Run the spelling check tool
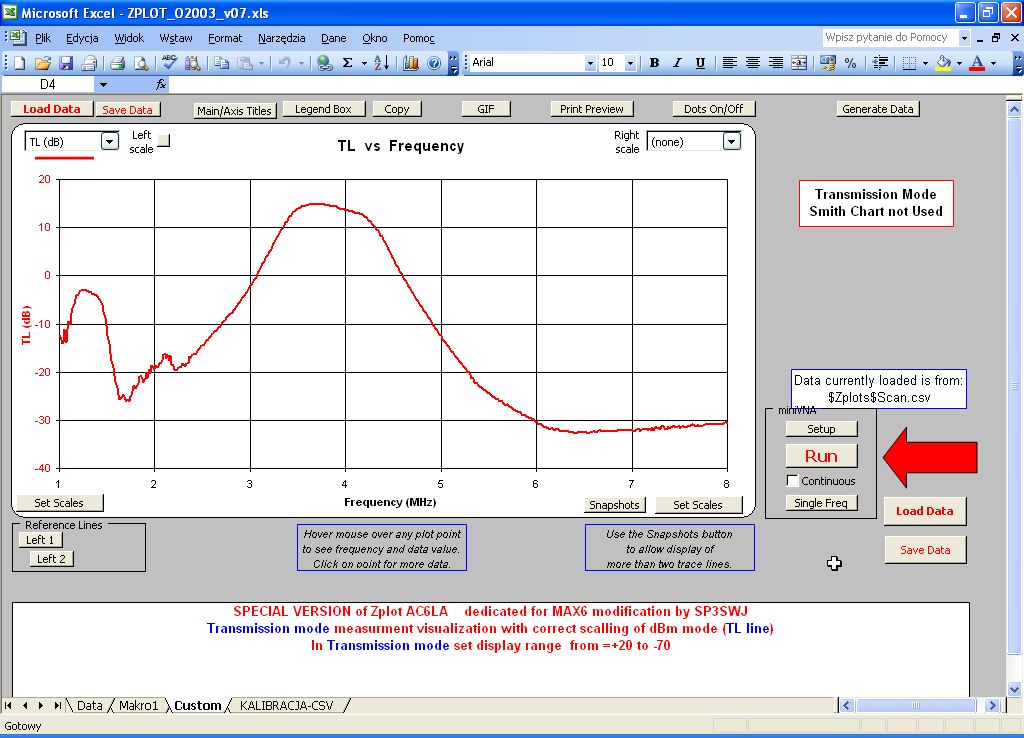Viewport: 1024px width, 738px height. pyautogui.click(x=169, y=63)
